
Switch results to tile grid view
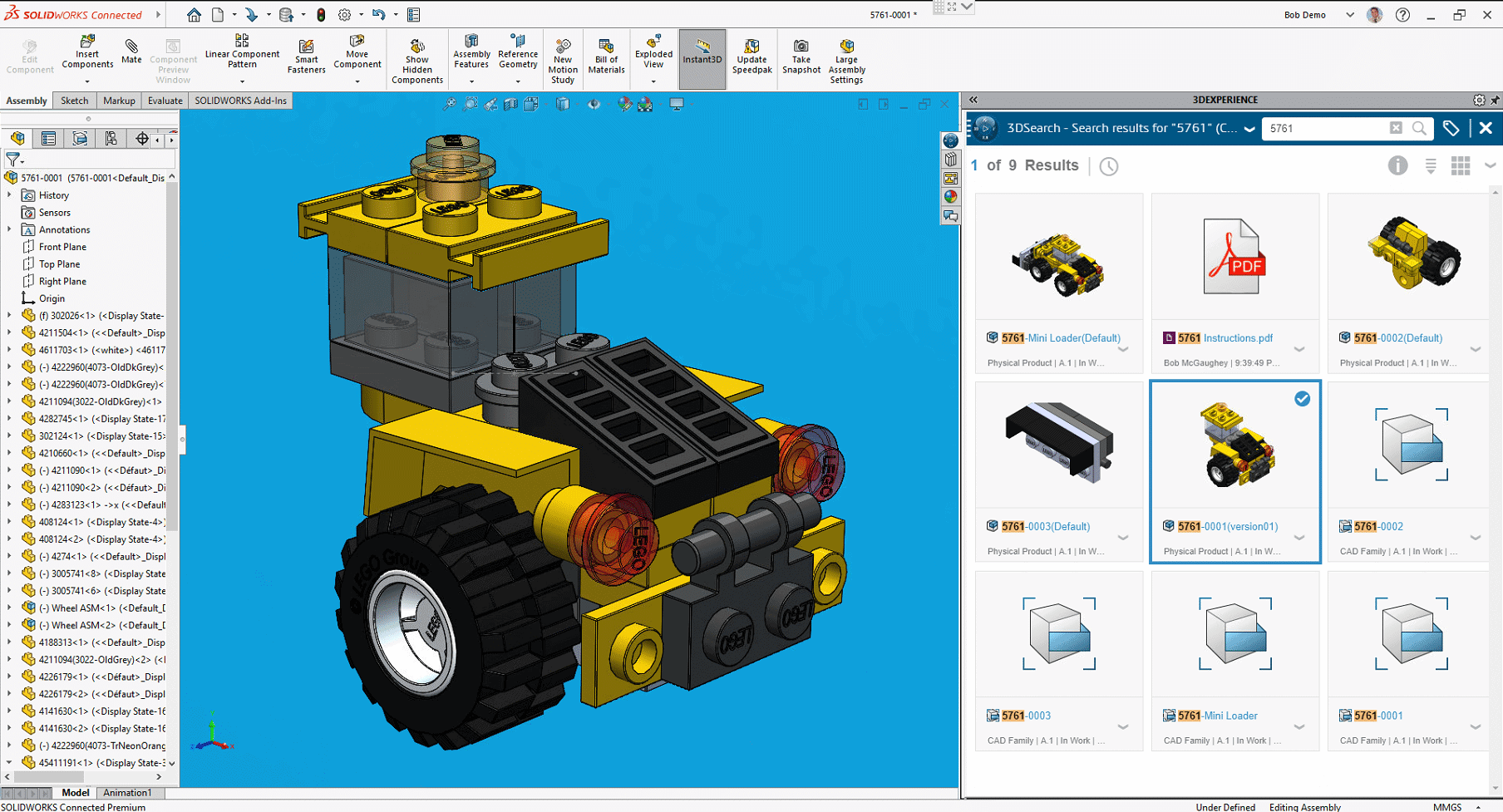pyautogui.click(x=1461, y=166)
